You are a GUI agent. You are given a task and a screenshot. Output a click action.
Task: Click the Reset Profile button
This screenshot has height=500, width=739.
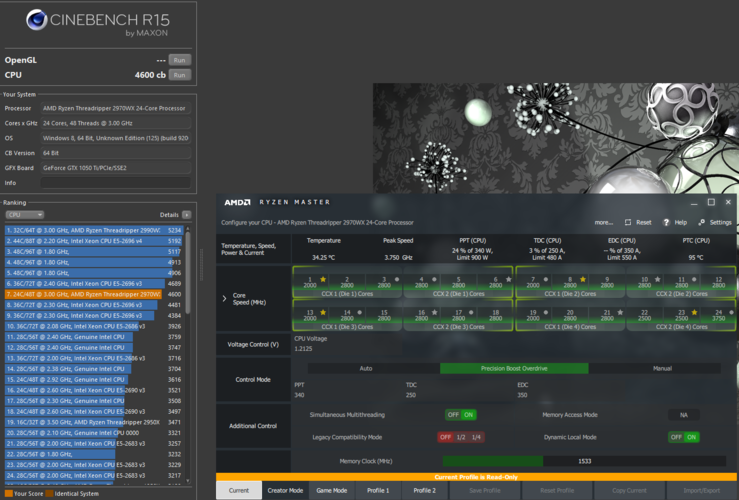(557, 491)
